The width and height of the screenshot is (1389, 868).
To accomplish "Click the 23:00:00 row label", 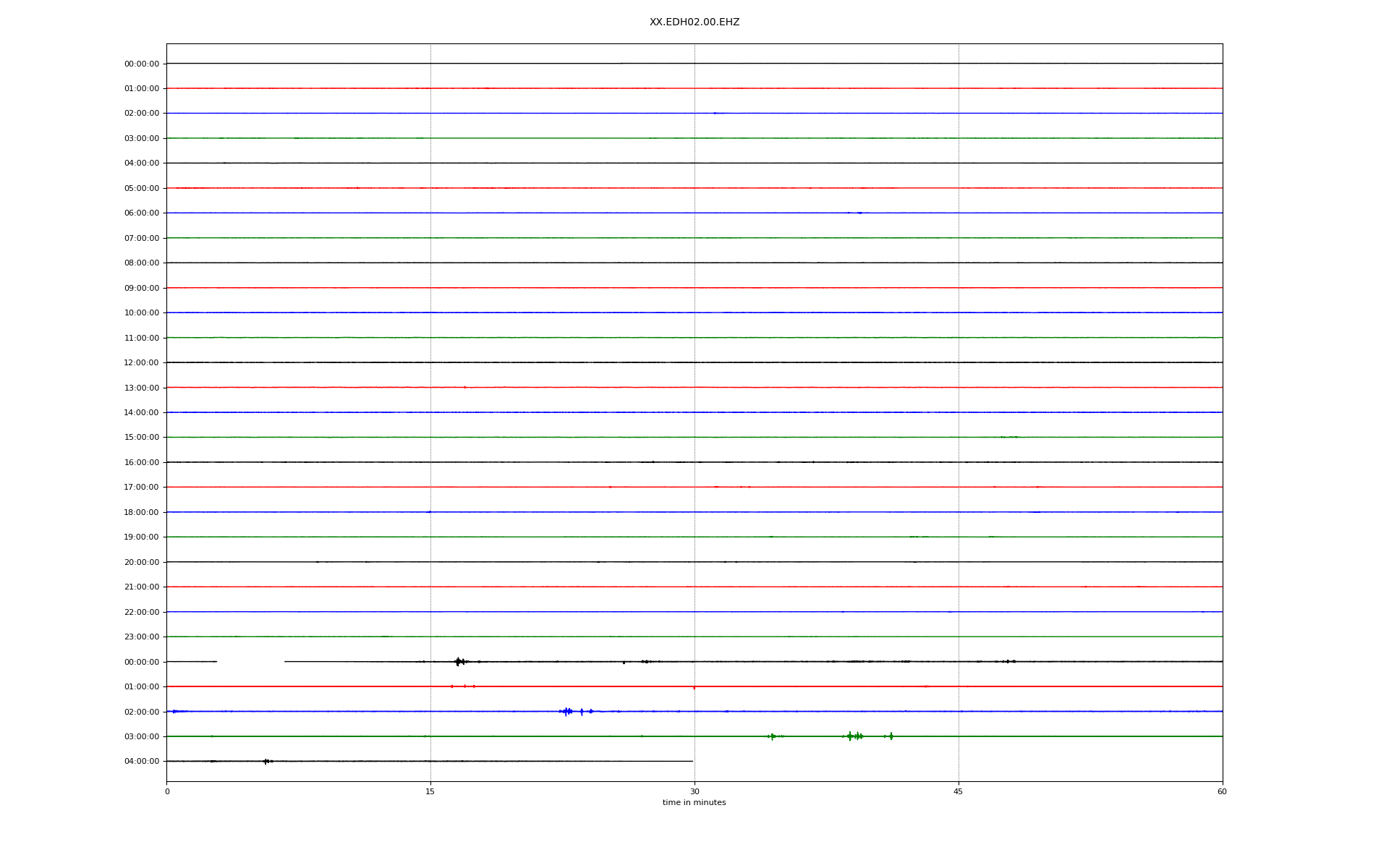I will point(142,637).
